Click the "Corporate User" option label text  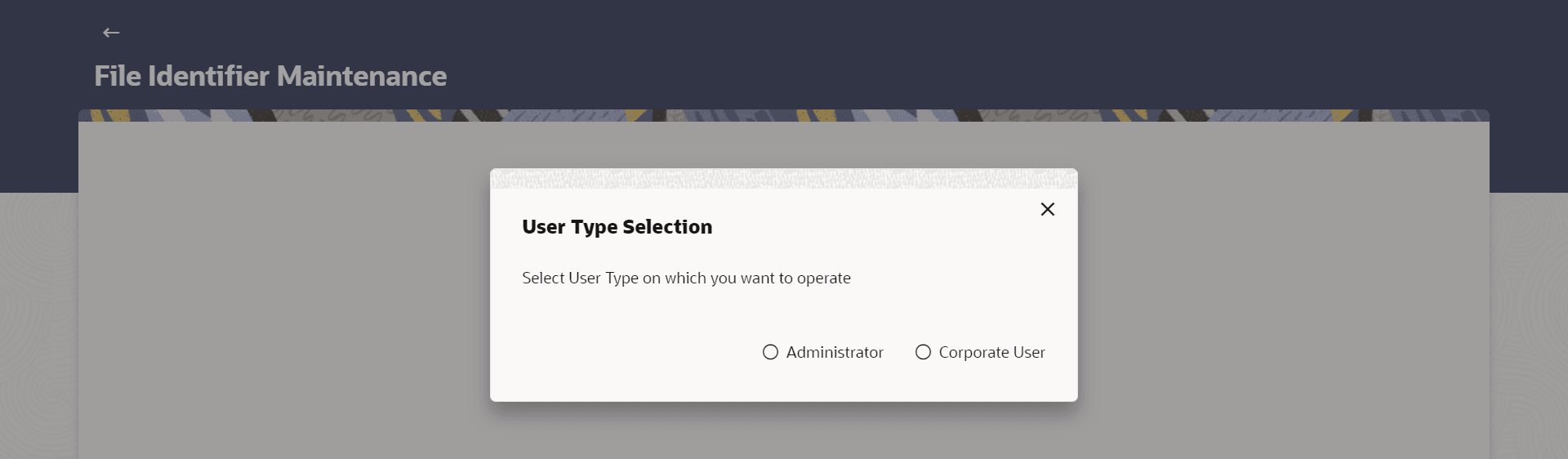[x=991, y=352]
